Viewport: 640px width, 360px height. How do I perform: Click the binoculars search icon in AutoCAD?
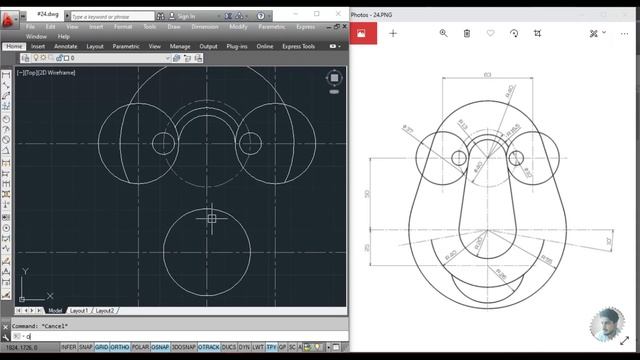click(x=161, y=16)
